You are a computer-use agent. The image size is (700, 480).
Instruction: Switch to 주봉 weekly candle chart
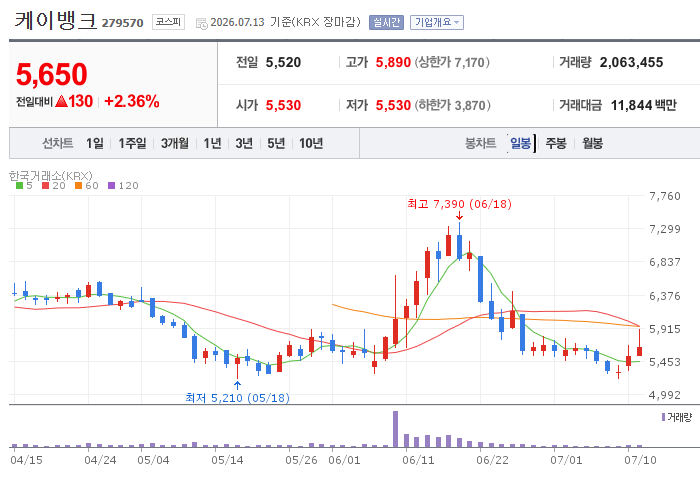[556, 143]
